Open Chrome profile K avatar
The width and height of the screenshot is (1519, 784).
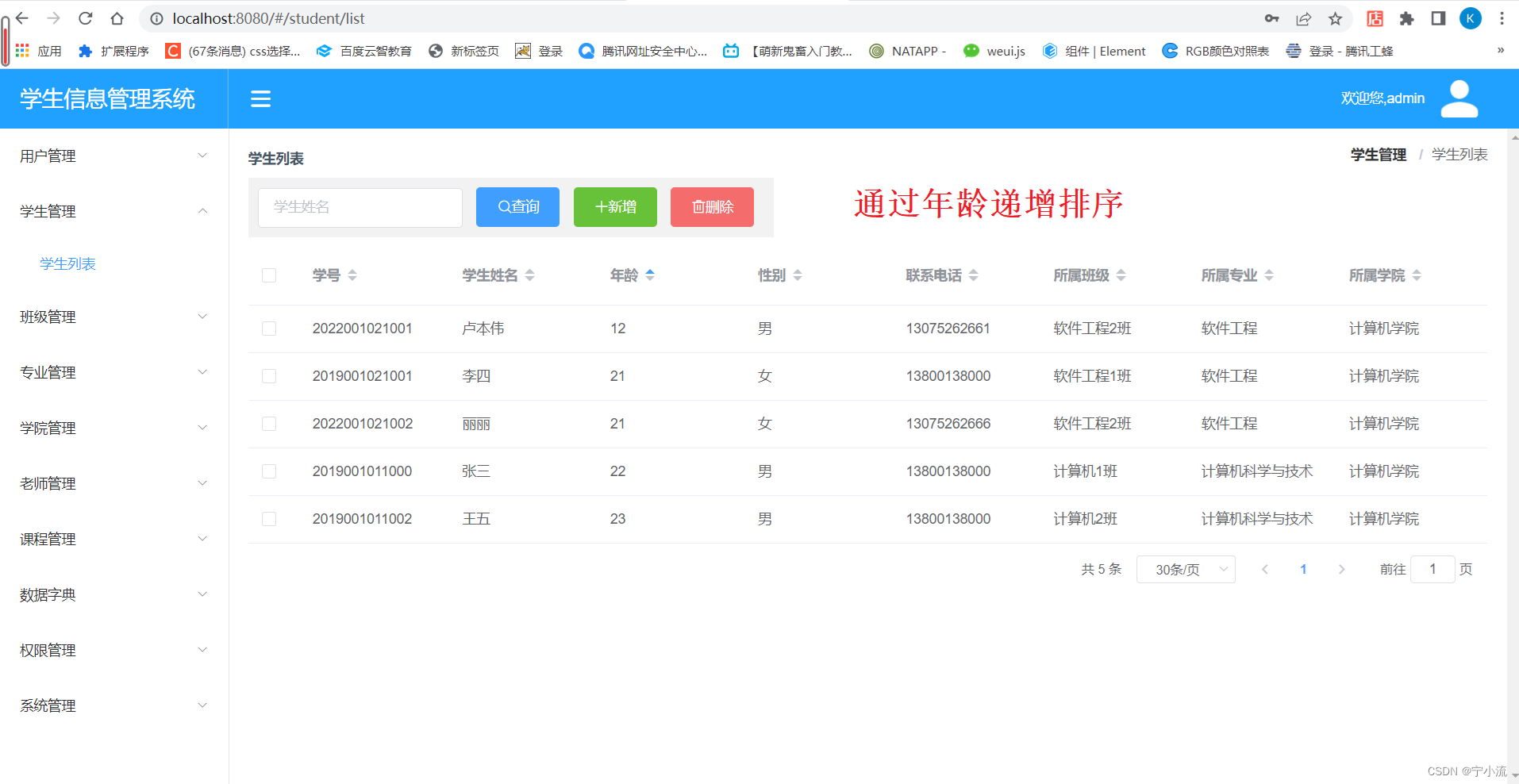pos(1471,18)
